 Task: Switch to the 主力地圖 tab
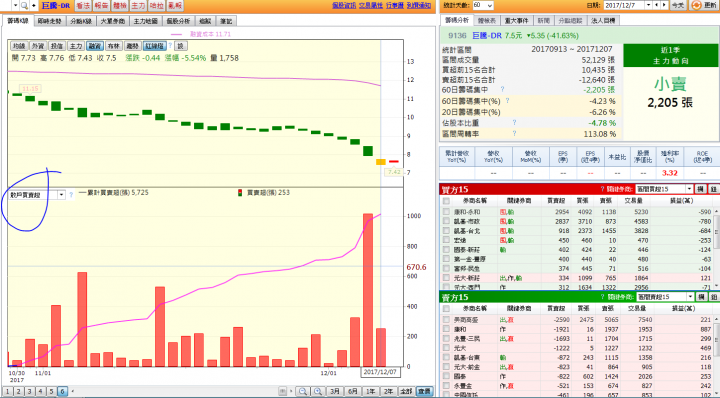click(x=146, y=21)
